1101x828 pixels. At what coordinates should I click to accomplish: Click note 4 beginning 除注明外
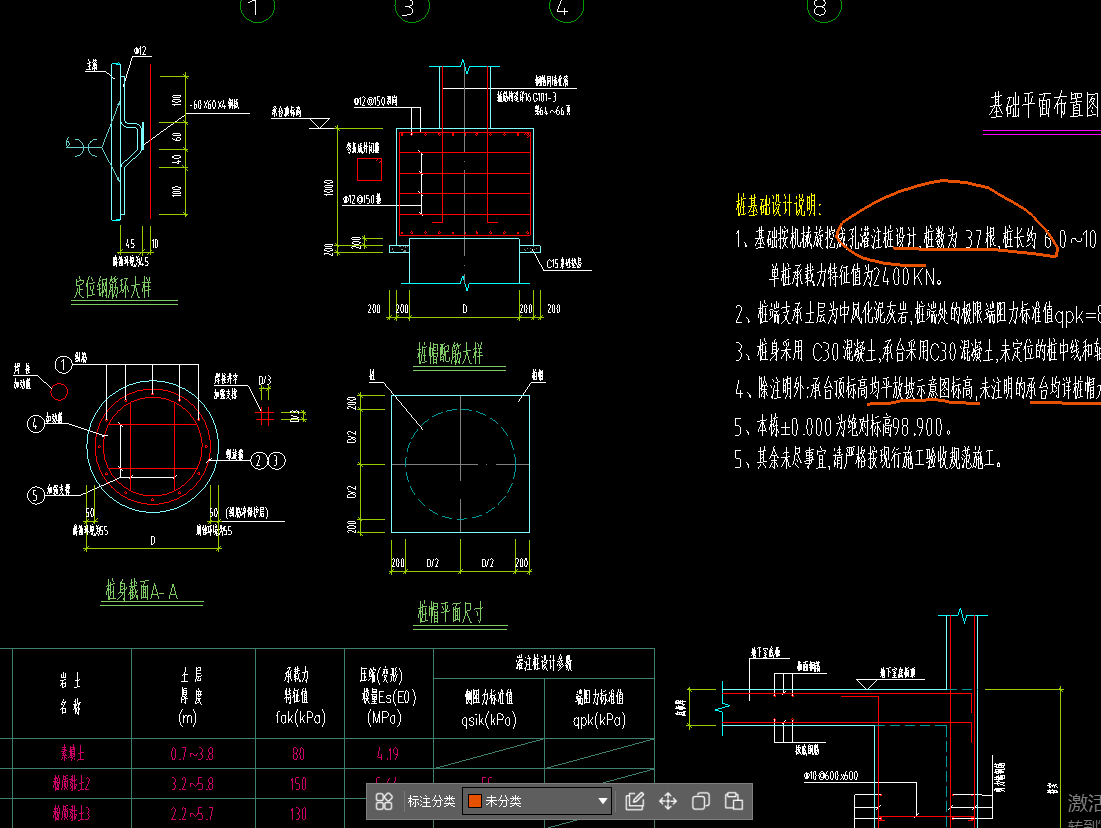point(917,388)
